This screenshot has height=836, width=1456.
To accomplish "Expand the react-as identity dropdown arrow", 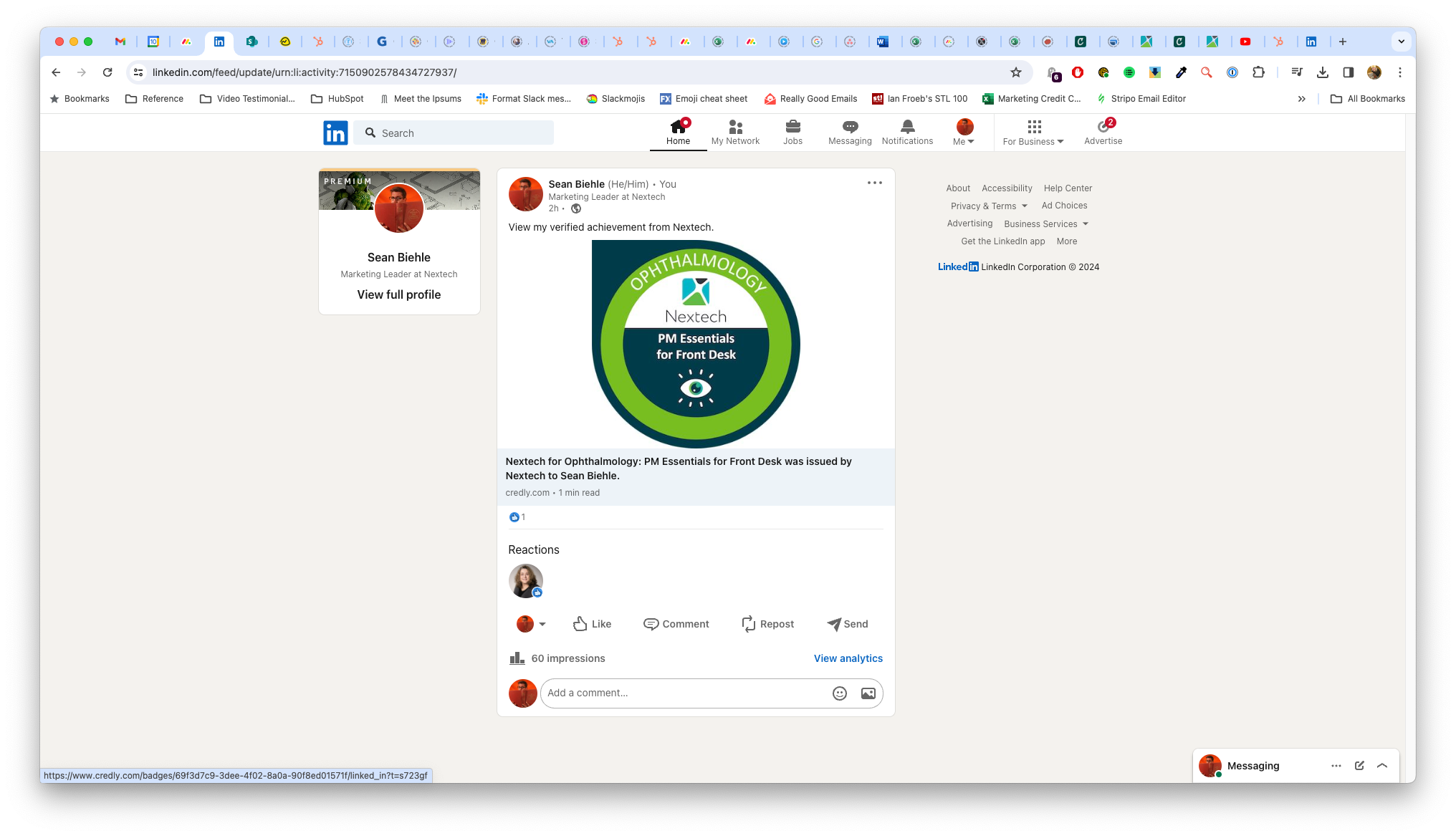I will [x=542, y=624].
